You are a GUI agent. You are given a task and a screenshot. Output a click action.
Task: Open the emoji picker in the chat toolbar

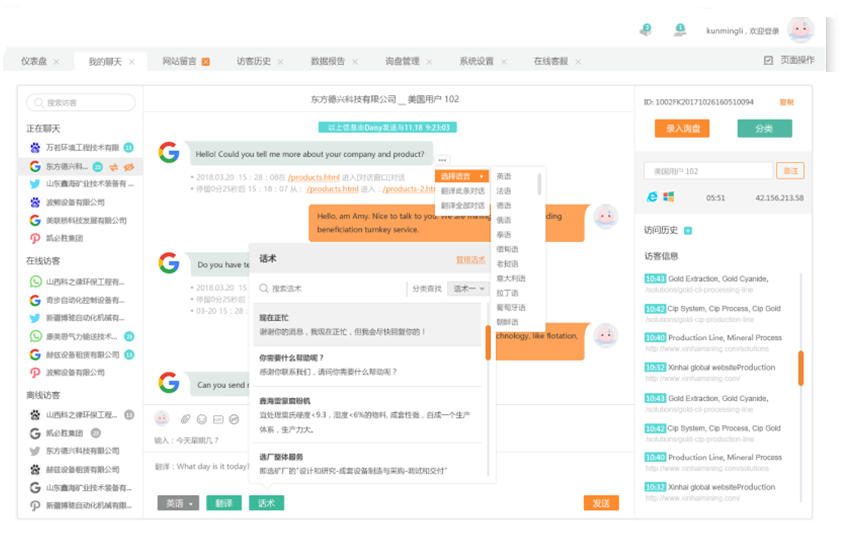(202, 419)
